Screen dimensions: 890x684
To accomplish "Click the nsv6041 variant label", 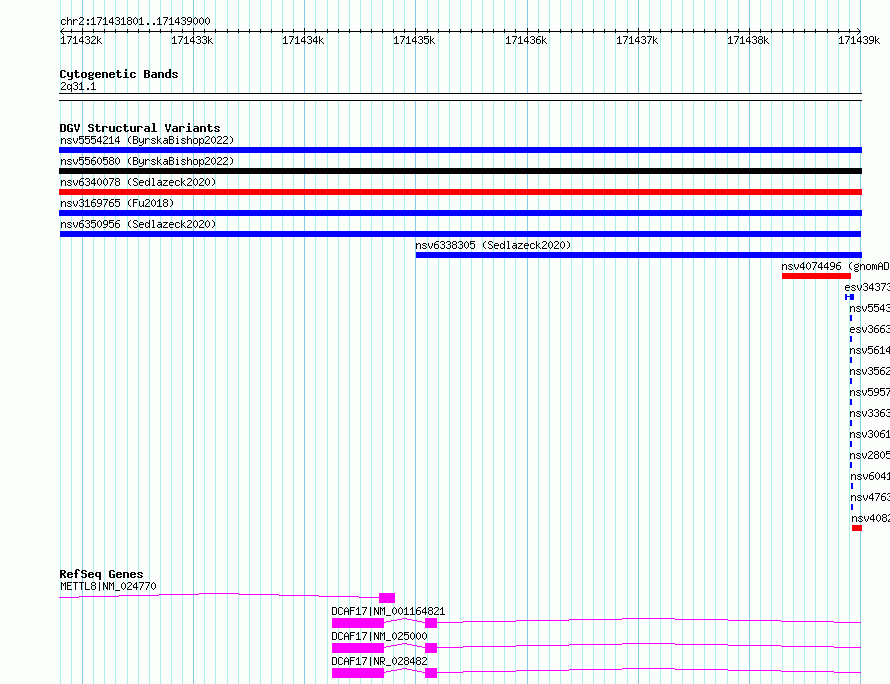I will [x=870, y=476].
